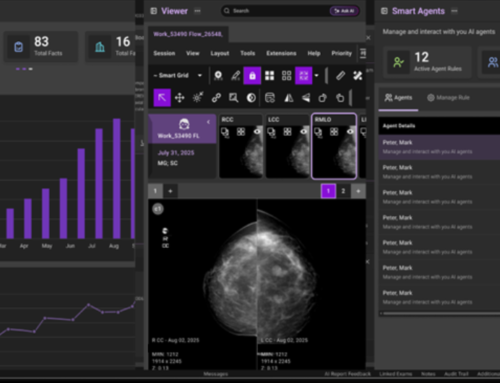
Task: Toggle eye visibility on RCC thumbnail
Action: [x=257, y=132]
